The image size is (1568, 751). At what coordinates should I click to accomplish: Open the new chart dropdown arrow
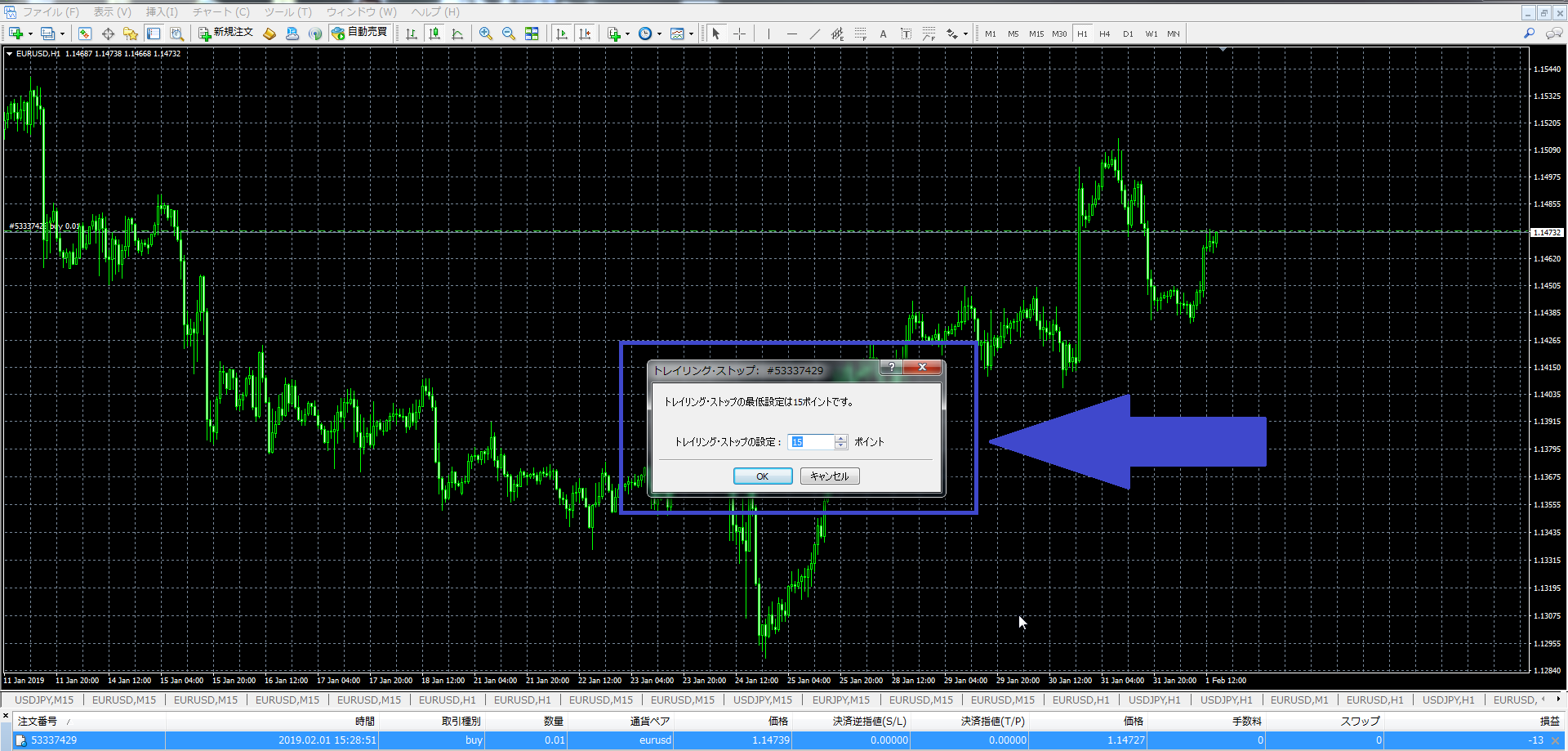[30, 34]
